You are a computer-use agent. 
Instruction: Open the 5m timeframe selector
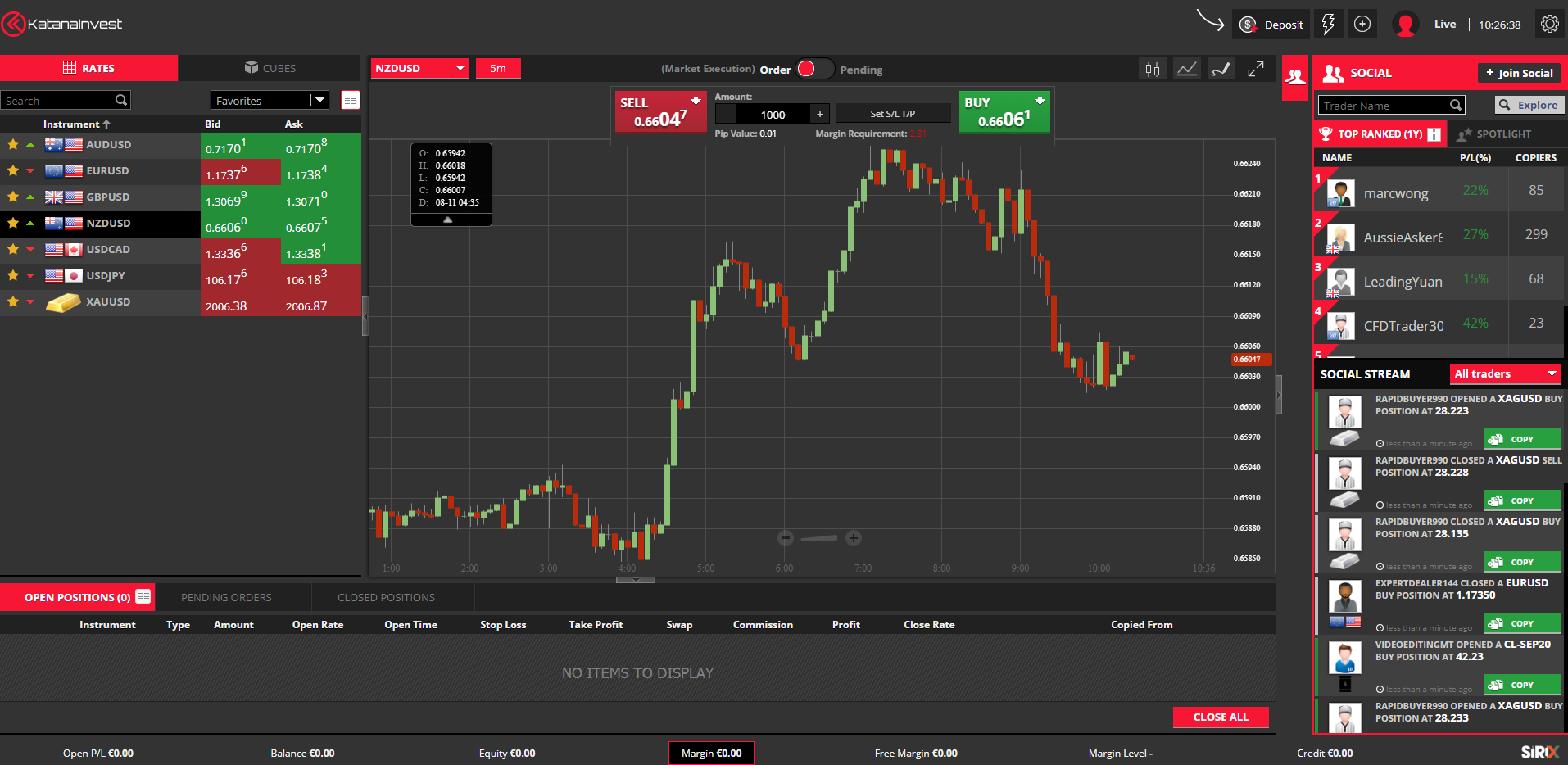click(498, 69)
